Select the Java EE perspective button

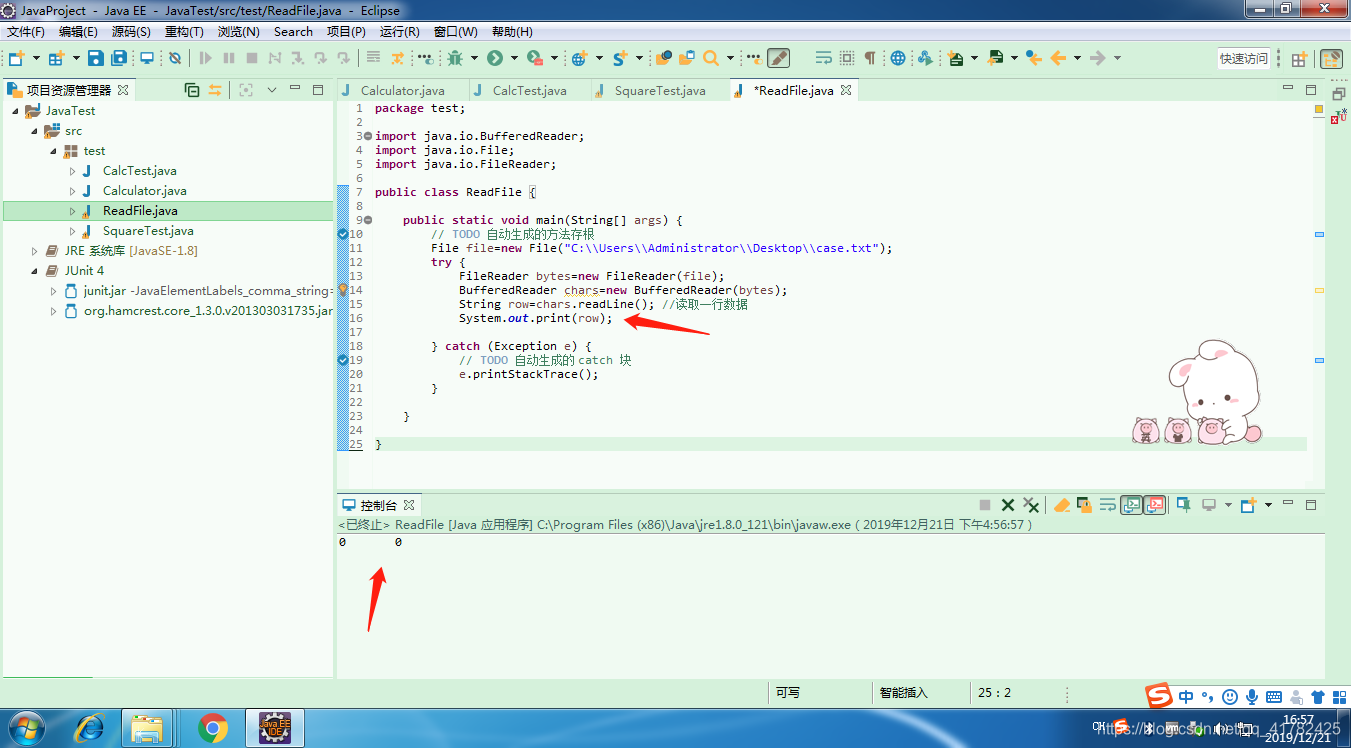(x=1331, y=59)
